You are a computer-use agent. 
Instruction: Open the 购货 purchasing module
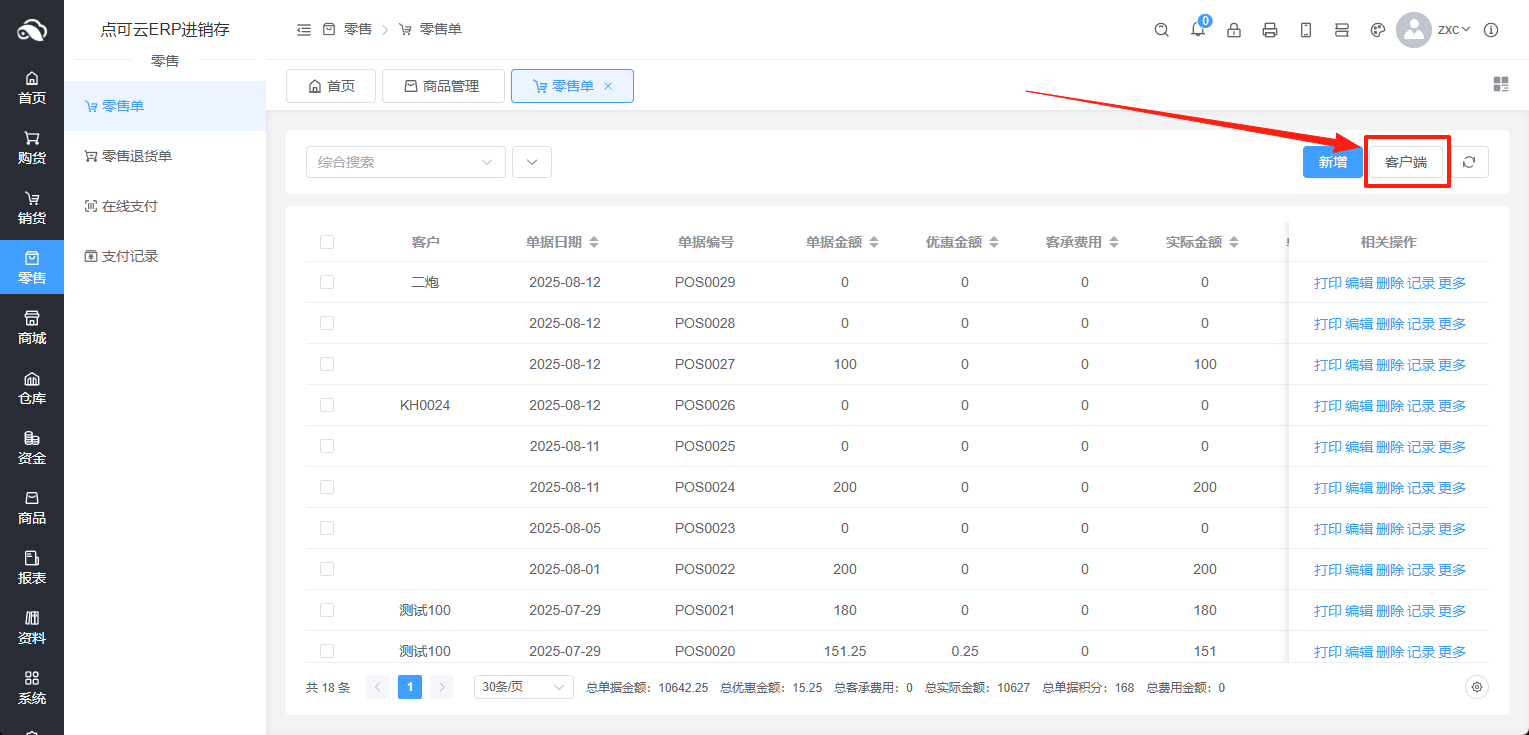32,148
